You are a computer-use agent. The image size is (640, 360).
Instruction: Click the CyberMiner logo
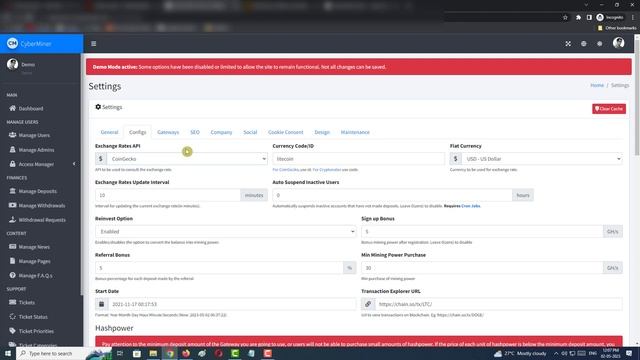coord(29,43)
